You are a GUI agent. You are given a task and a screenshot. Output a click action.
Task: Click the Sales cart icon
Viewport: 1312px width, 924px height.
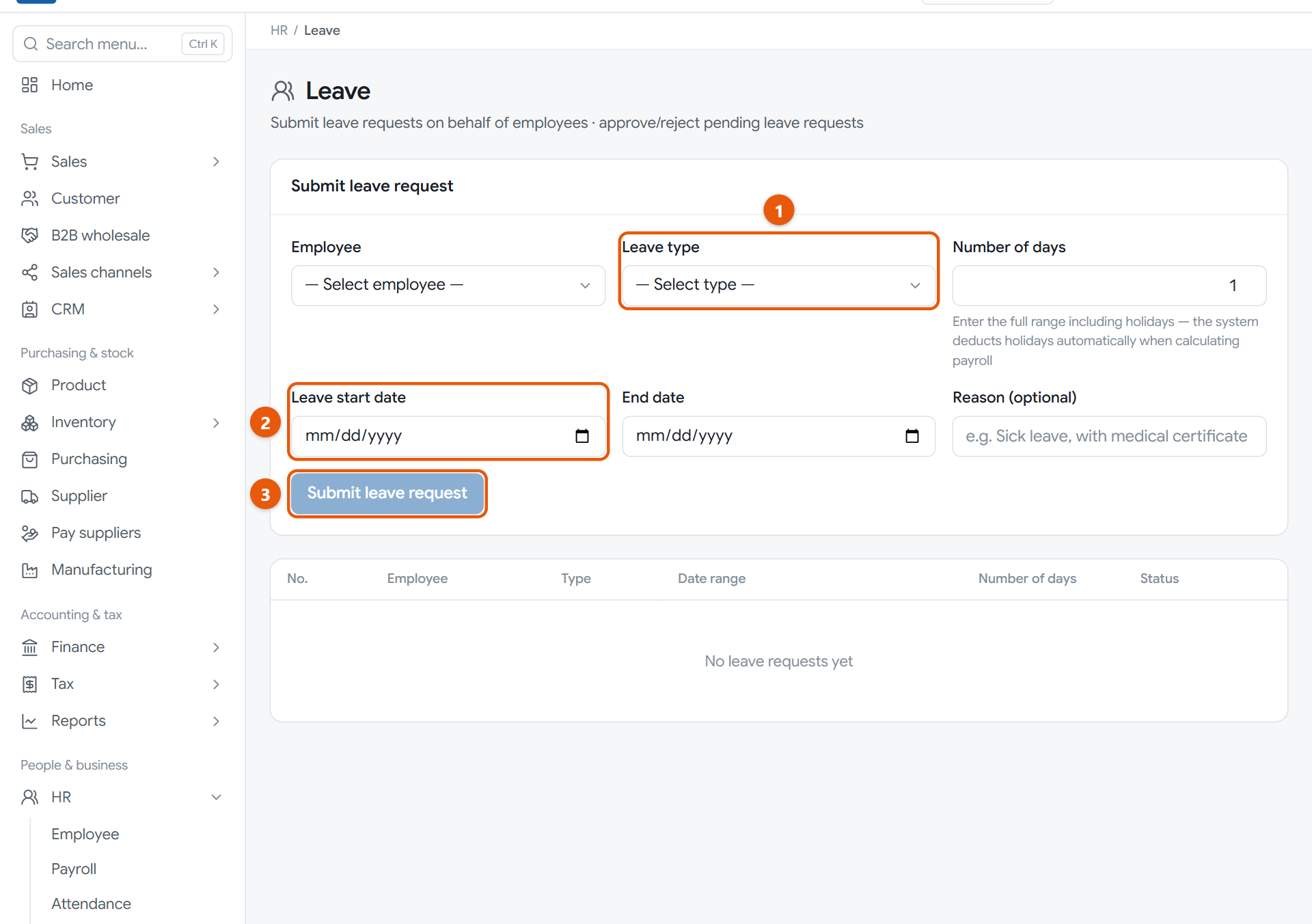click(29, 162)
